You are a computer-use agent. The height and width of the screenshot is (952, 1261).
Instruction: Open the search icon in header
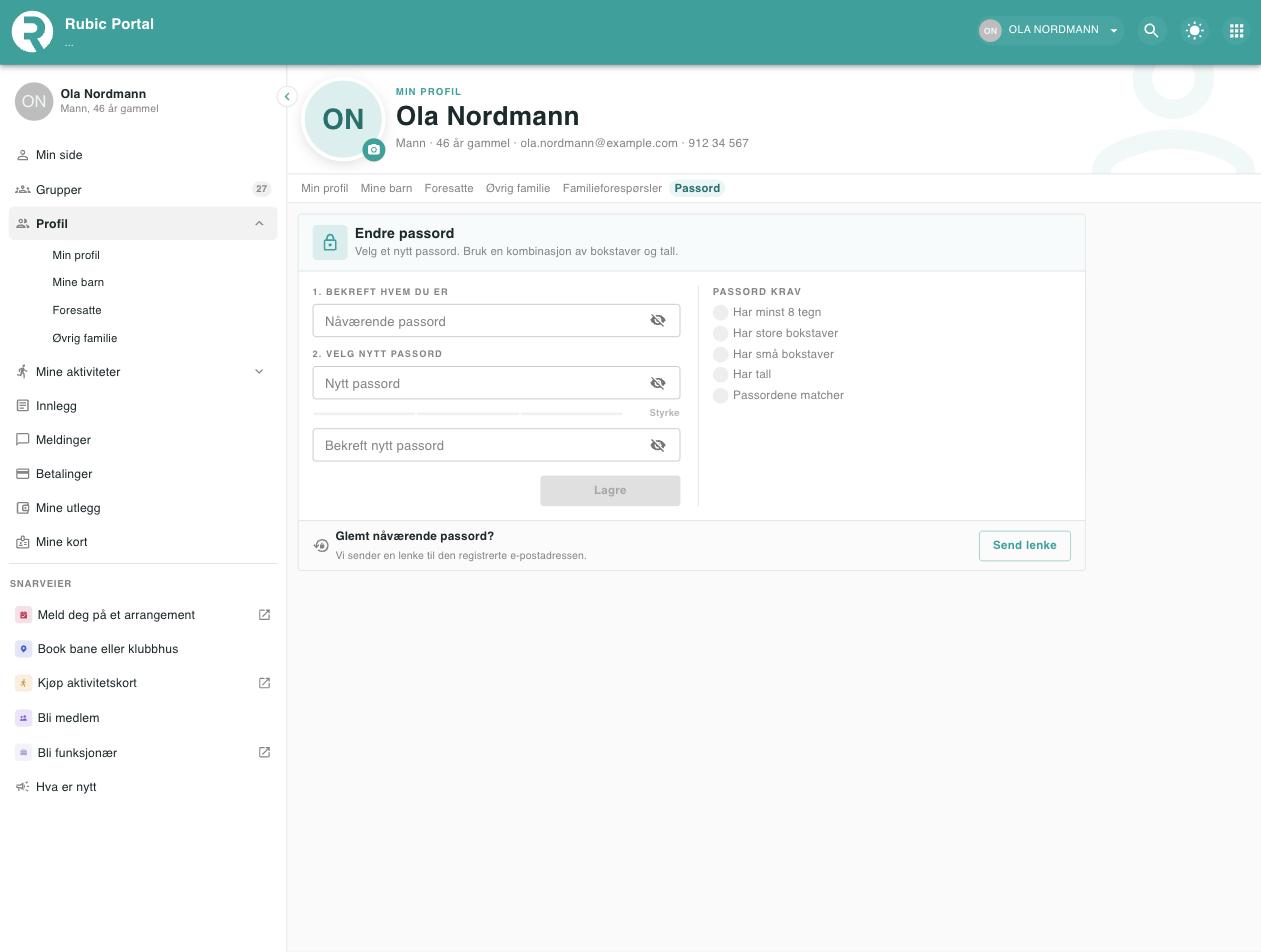tap(1151, 31)
